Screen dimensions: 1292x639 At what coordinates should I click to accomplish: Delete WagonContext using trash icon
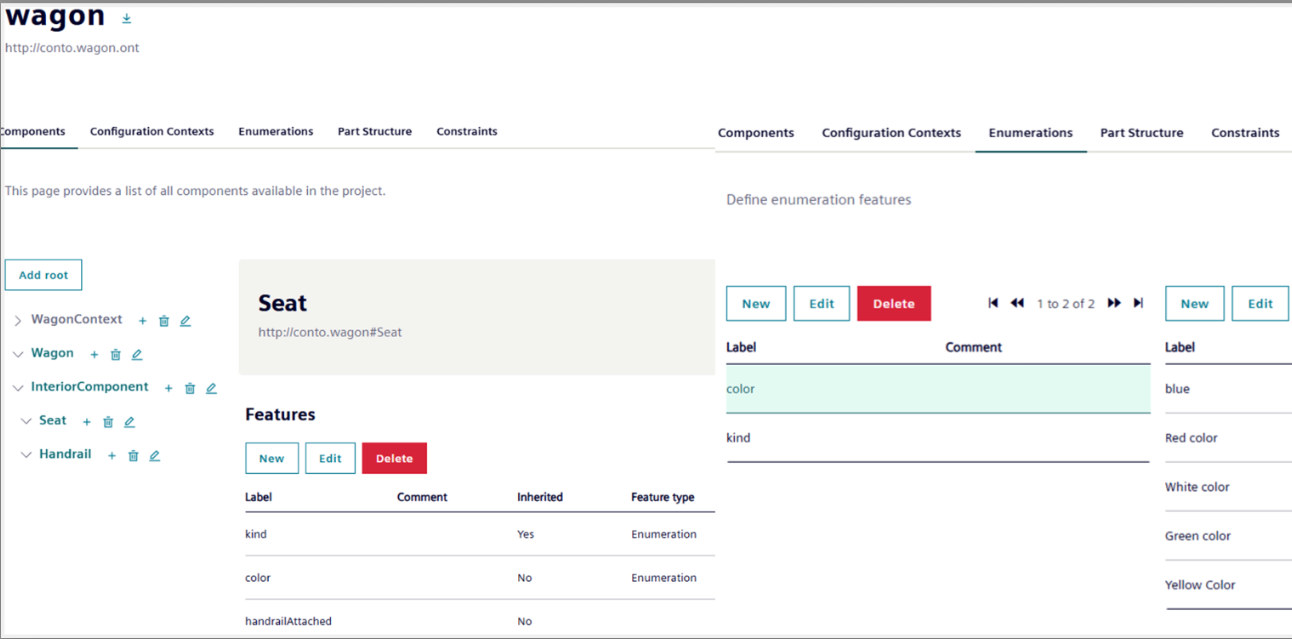(164, 321)
